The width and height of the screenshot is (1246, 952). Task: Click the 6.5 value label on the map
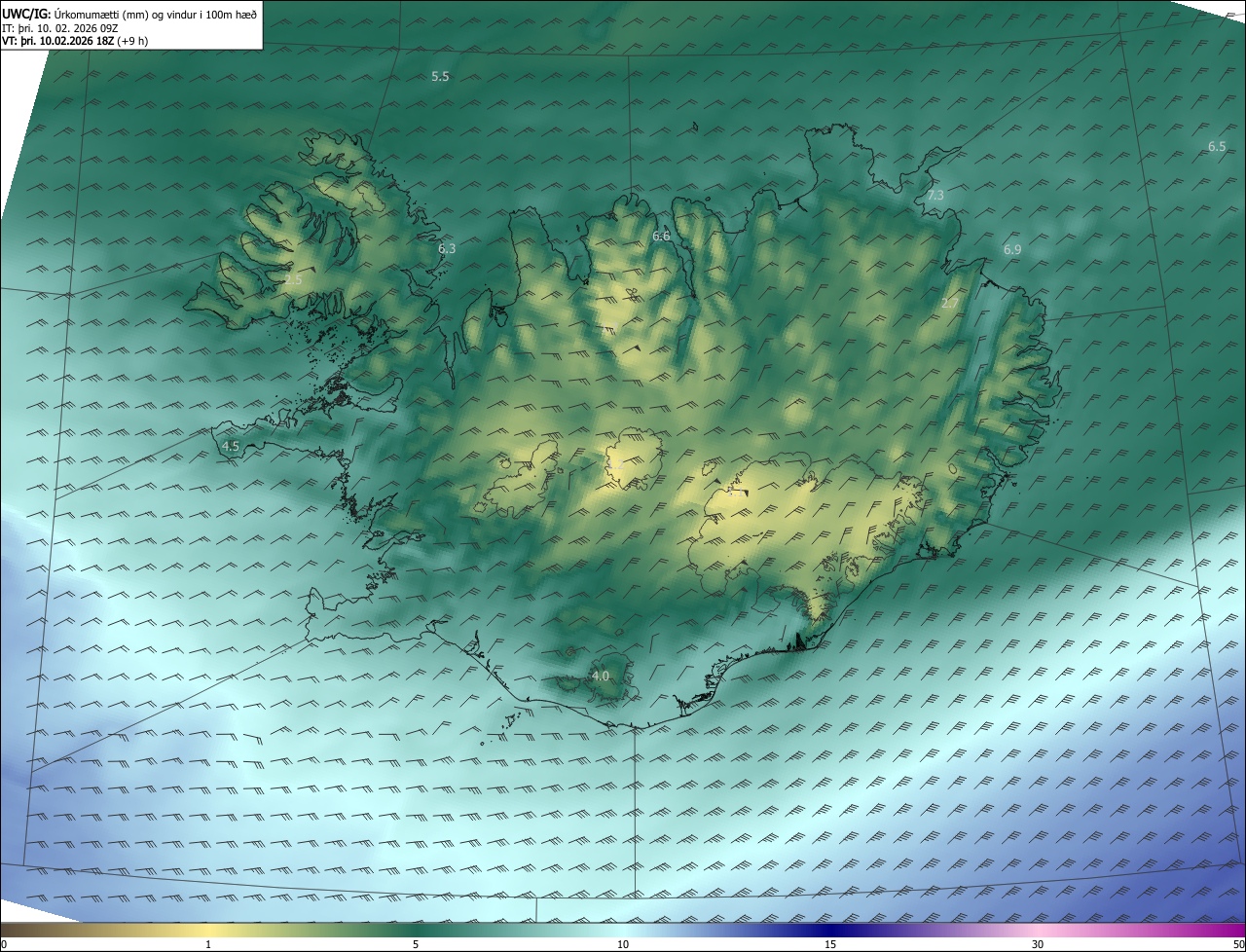point(1217,146)
